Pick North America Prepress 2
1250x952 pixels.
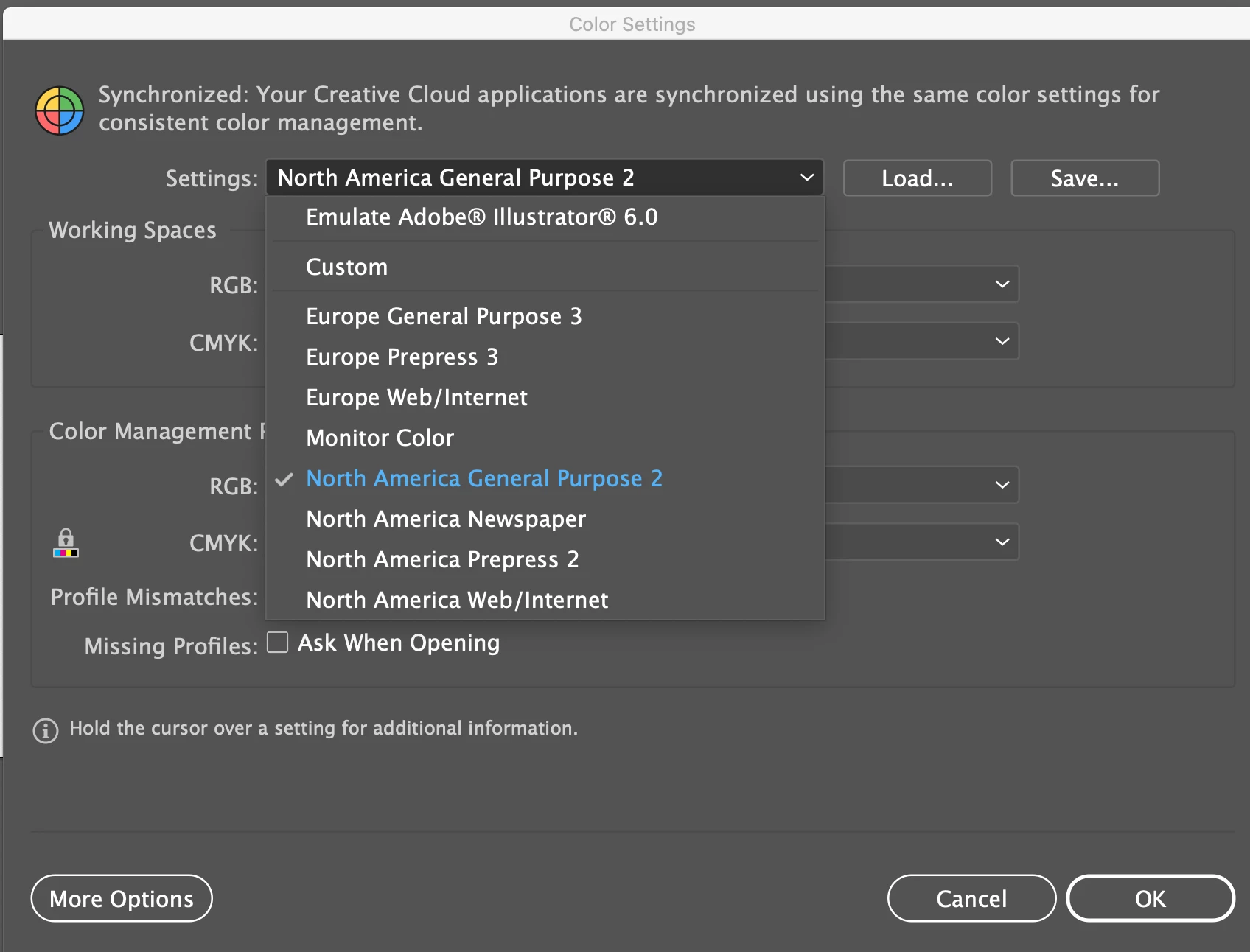[545, 559]
